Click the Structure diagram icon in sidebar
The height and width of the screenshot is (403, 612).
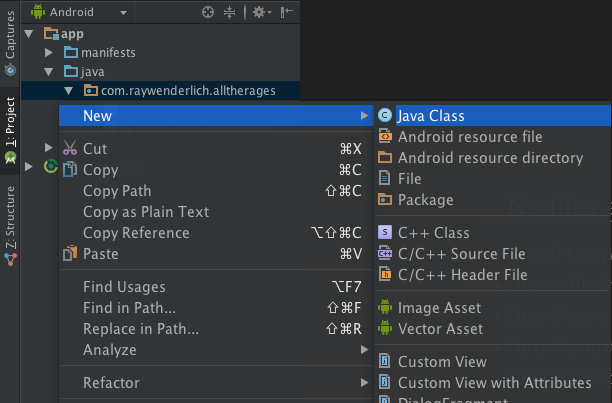pyautogui.click(x=10, y=259)
